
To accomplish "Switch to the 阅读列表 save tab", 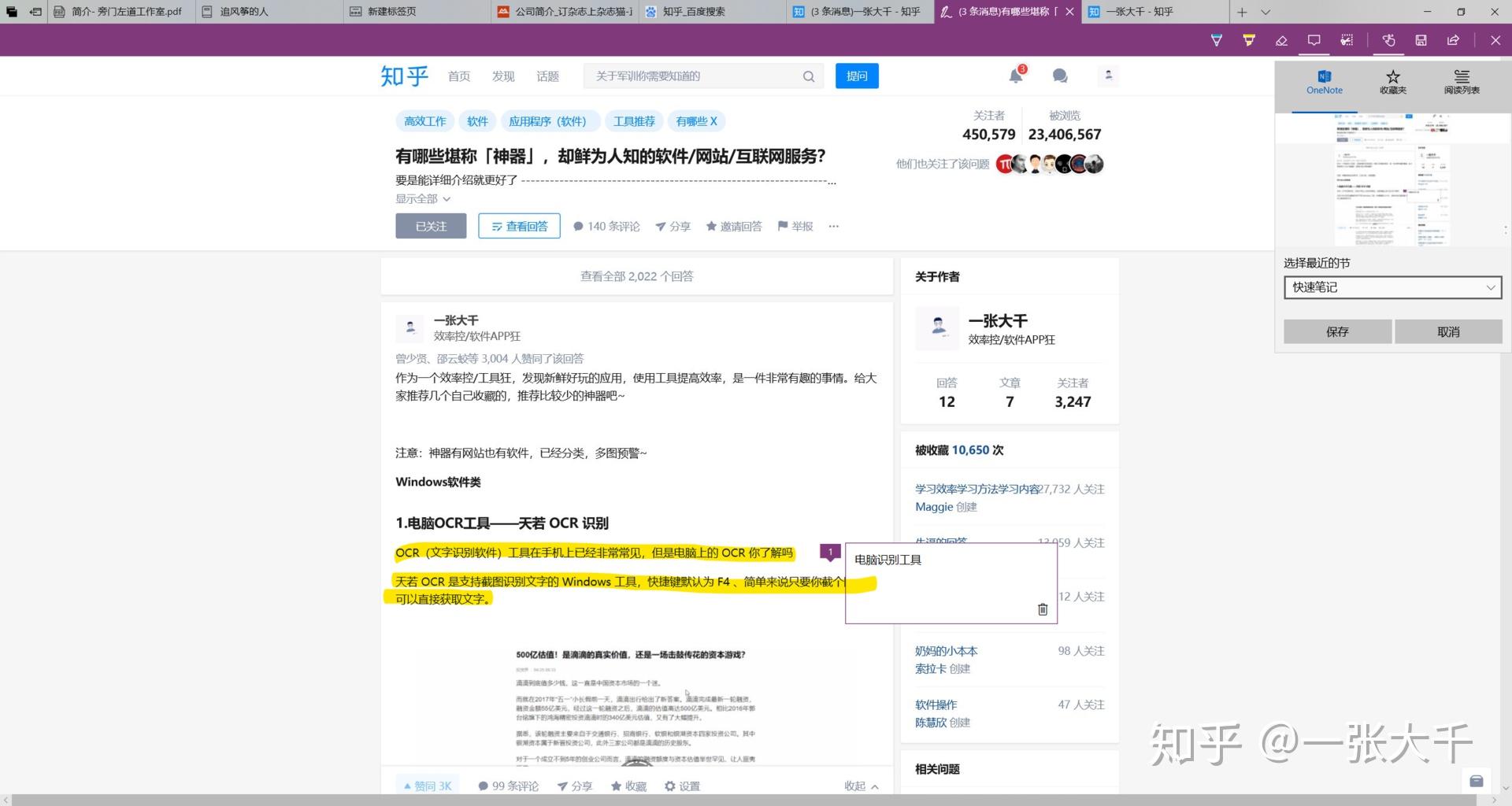I will [x=1462, y=82].
